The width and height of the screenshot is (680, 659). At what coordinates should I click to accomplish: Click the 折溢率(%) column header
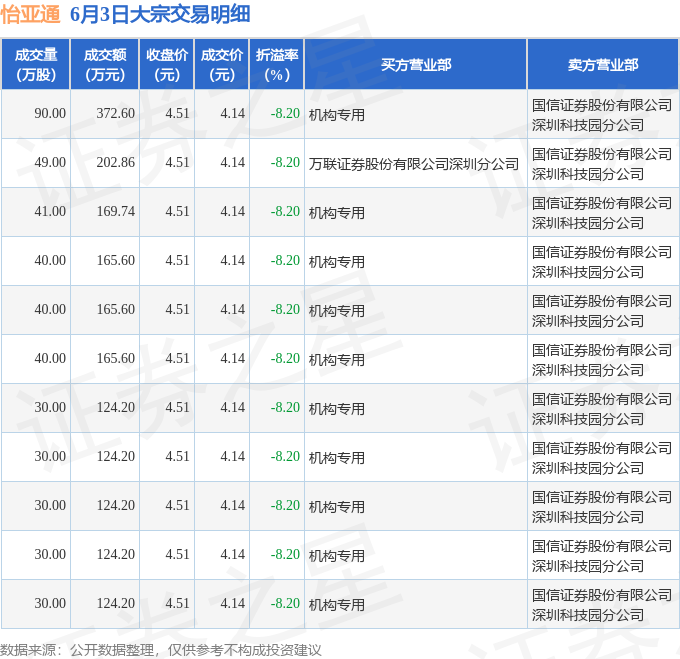pyautogui.click(x=277, y=65)
